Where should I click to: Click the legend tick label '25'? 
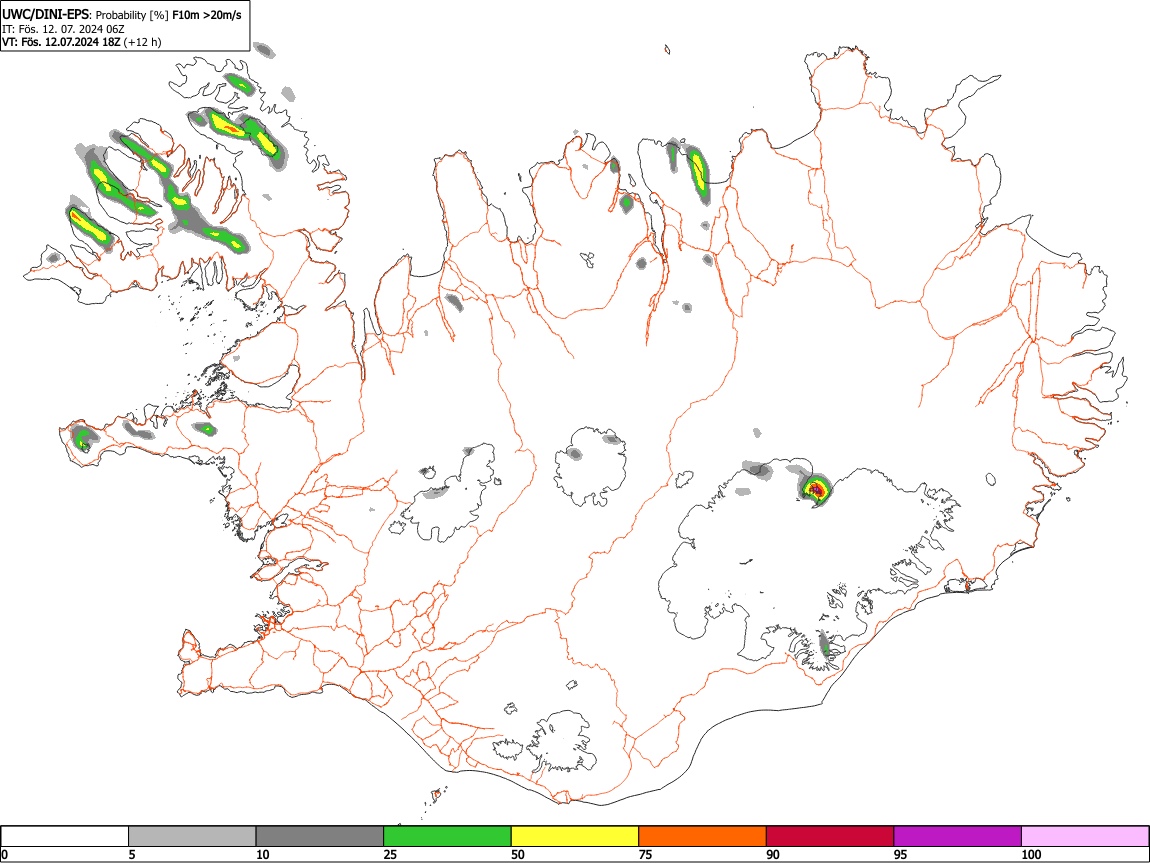coord(390,855)
